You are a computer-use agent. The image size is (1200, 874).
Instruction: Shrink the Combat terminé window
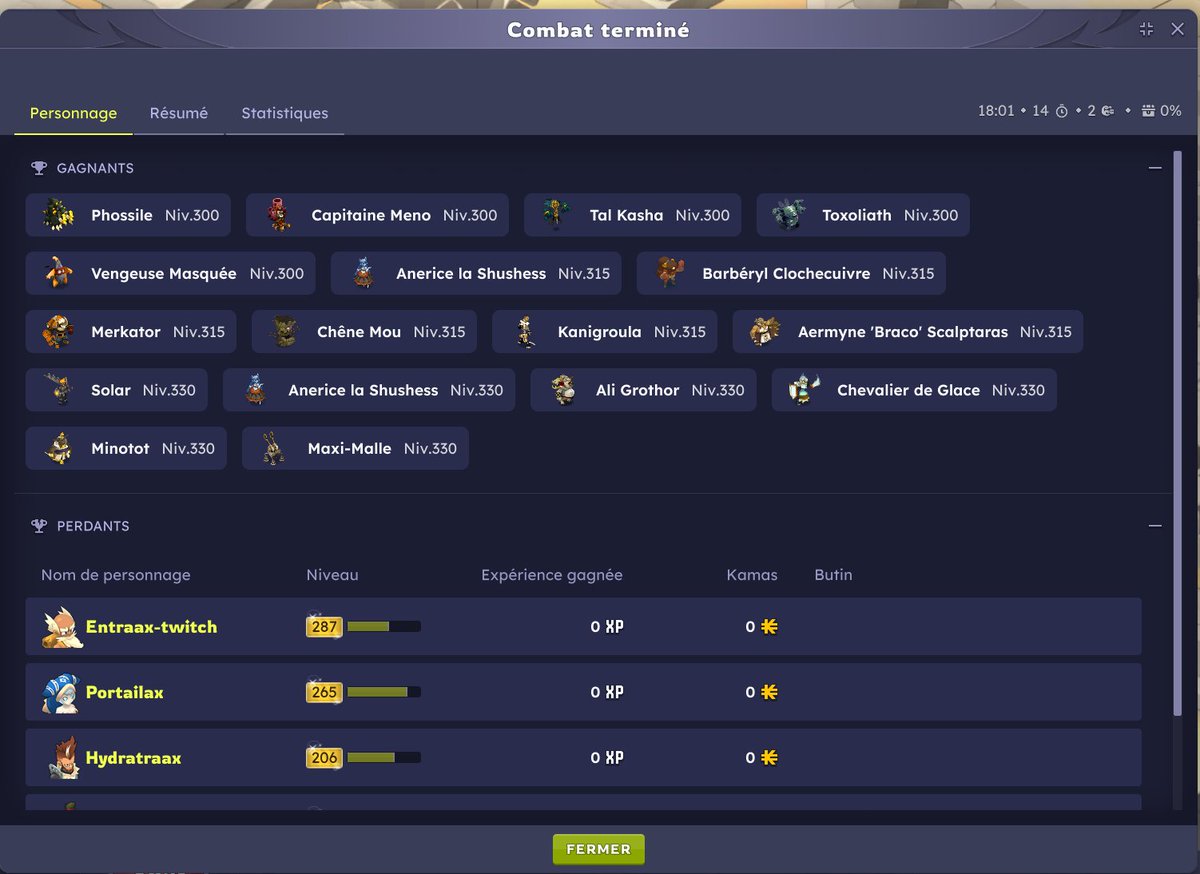coord(1147,29)
